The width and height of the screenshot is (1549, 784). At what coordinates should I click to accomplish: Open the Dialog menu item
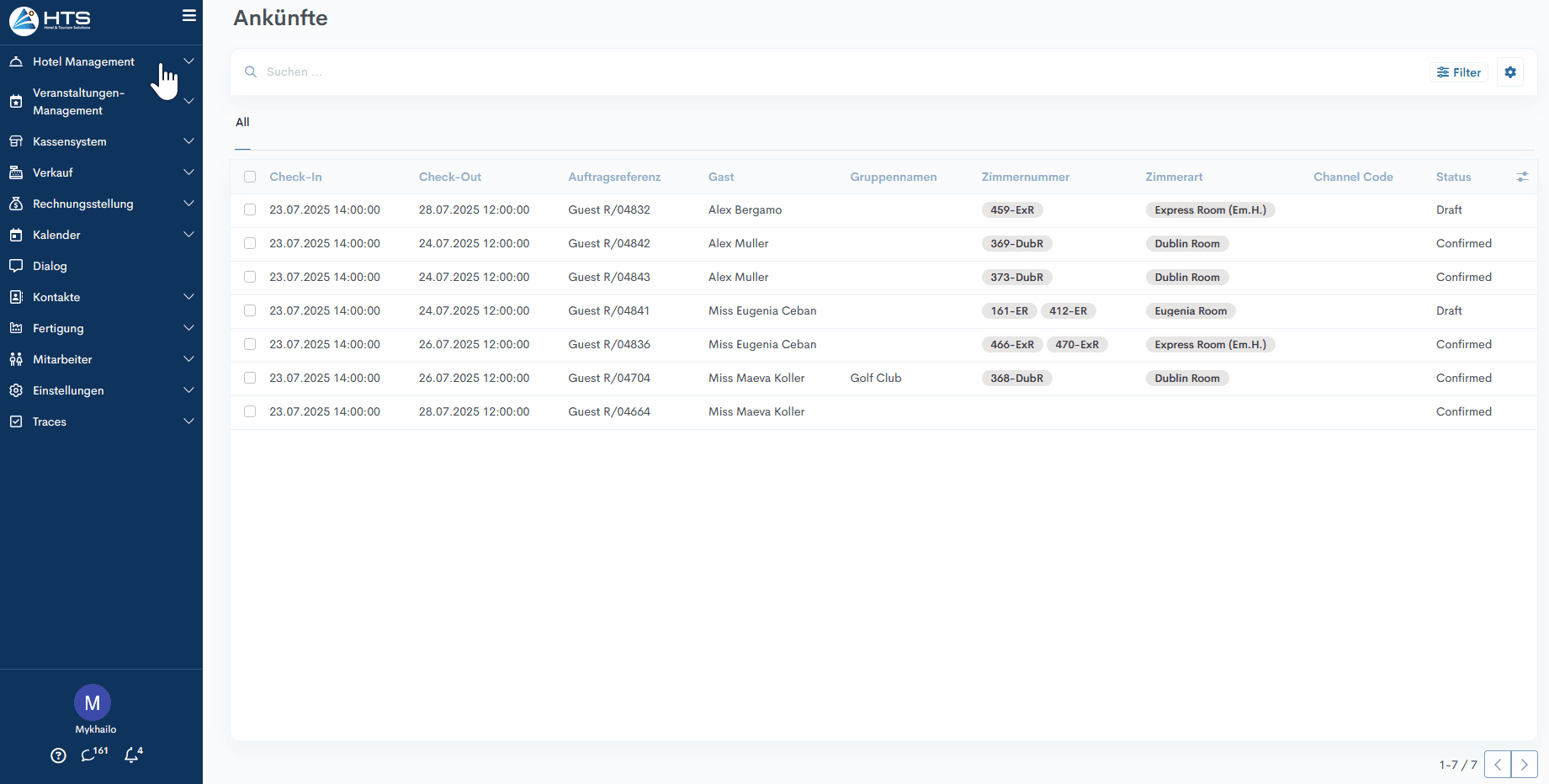50,266
